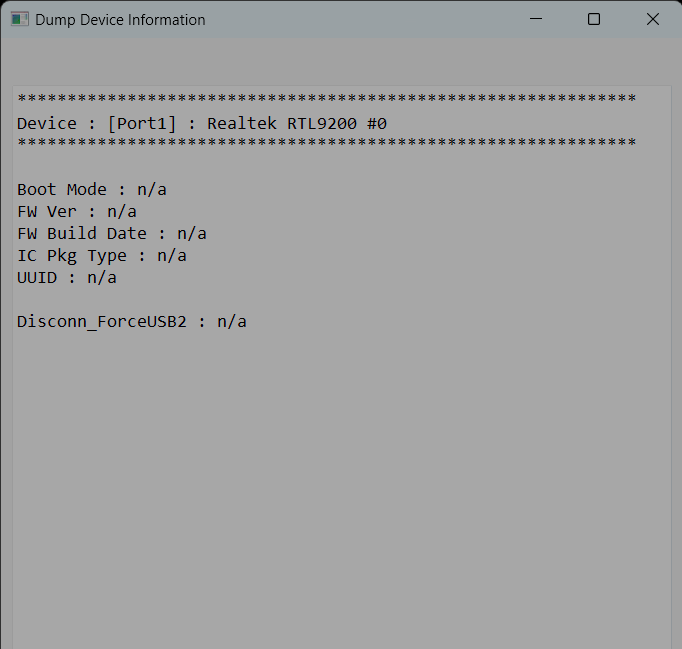Click the 'Disconn_ForceUSB2 : n/a' line
Viewport: 682px width, 649px height.
[x=132, y=322]
